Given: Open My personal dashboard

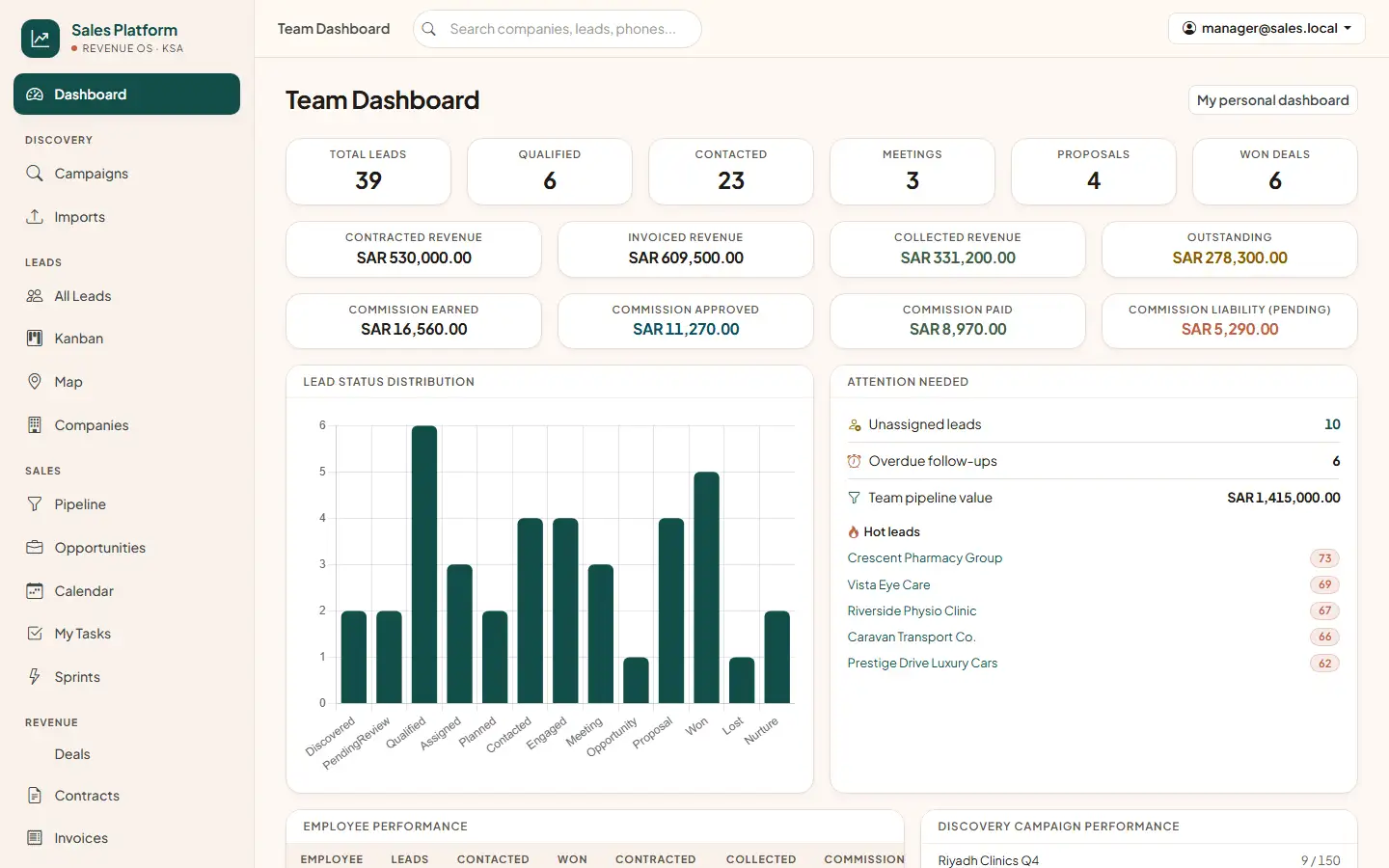Looking at the screenshot, I should click(1272, 100).
